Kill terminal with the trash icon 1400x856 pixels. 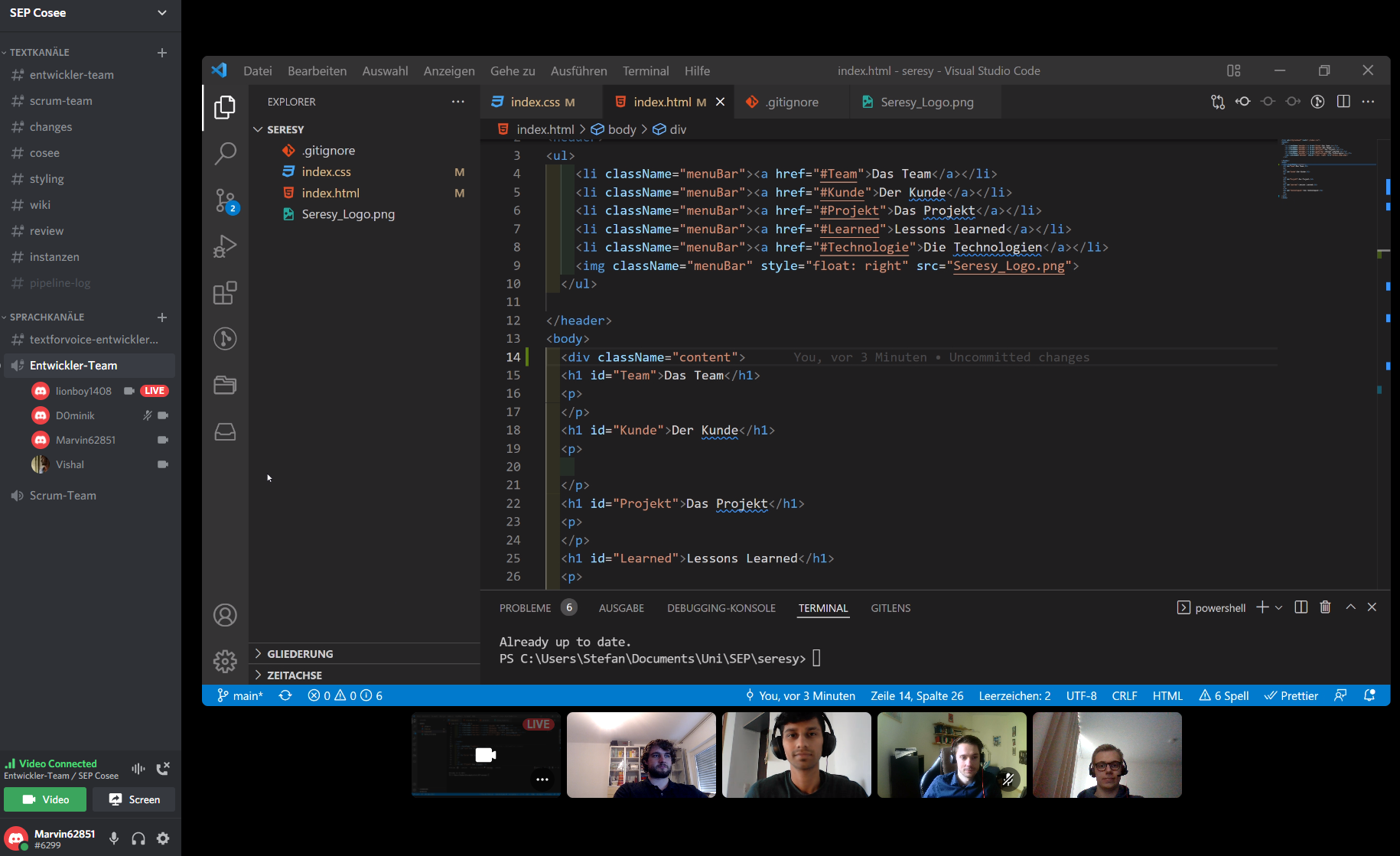pyautogui.click(x=1325, y=607)
